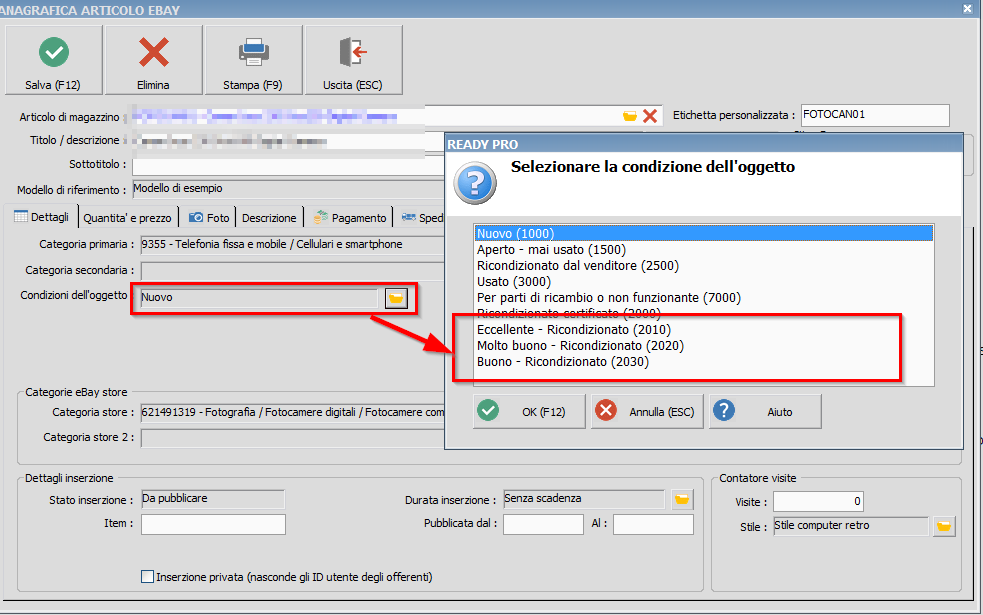Viewport: 983px width, 615px height.
Task: Open the Descrizione tab
Action: coord(269,218)
